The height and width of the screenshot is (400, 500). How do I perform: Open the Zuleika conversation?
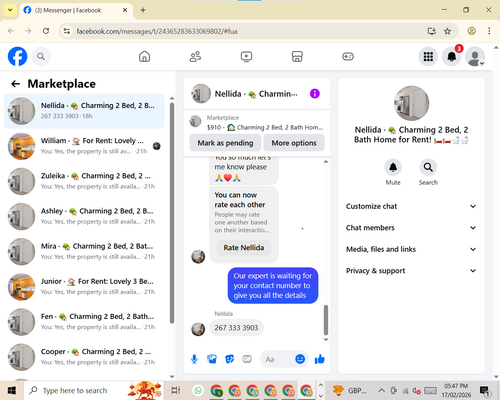(84, 181)
